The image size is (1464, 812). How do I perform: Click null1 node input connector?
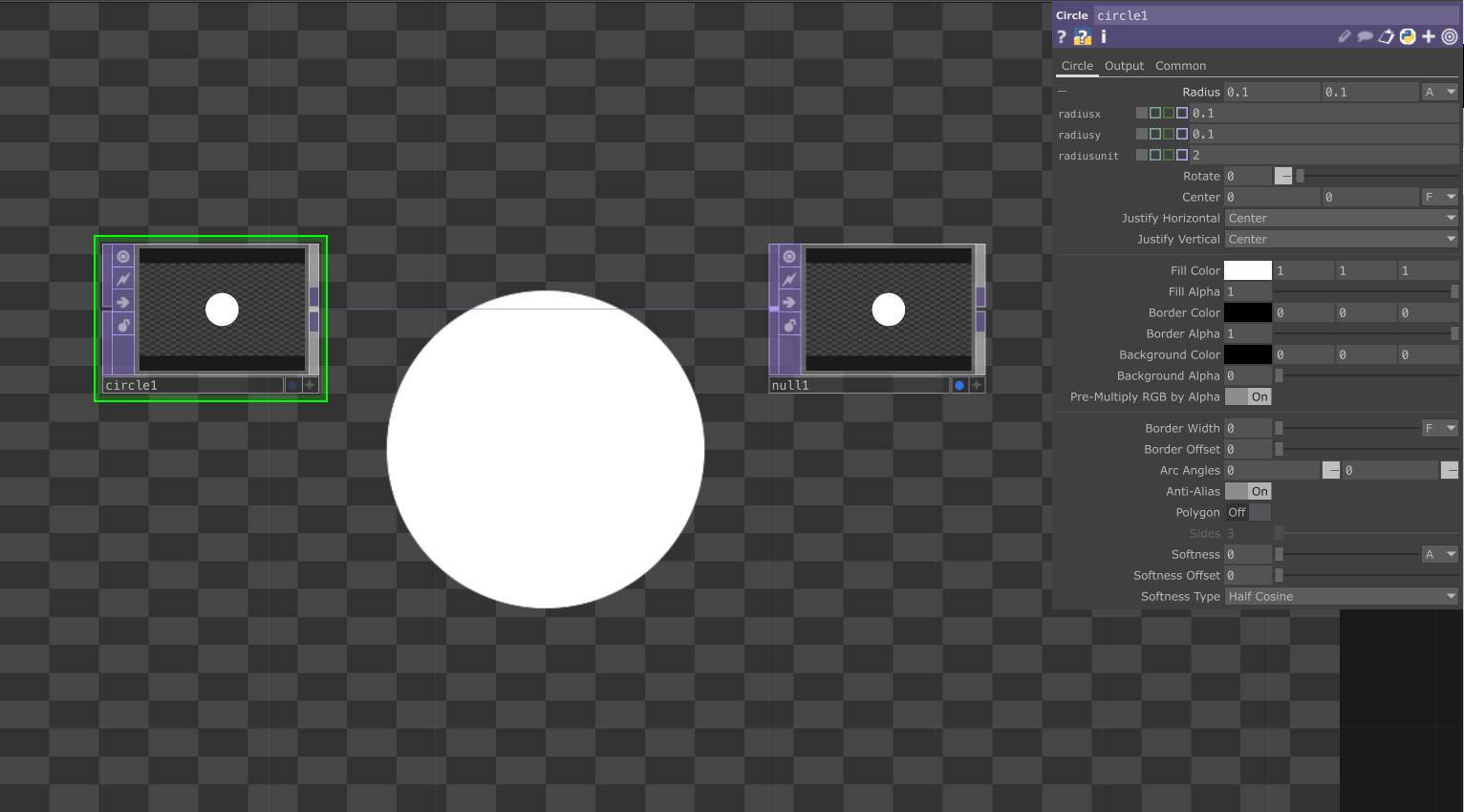coord(774,309)
